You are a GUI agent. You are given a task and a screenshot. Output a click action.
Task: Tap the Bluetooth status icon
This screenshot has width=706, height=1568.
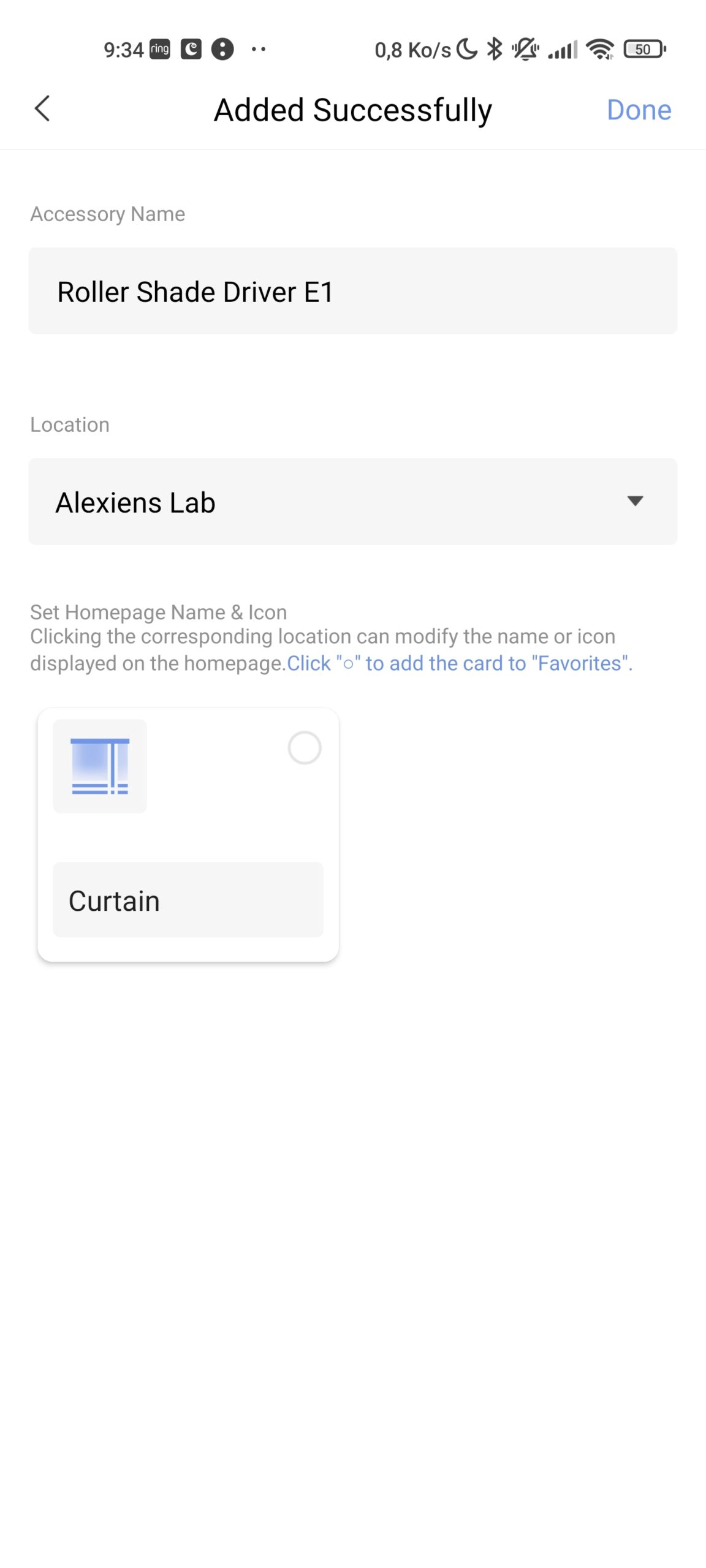tap(494, 49)
